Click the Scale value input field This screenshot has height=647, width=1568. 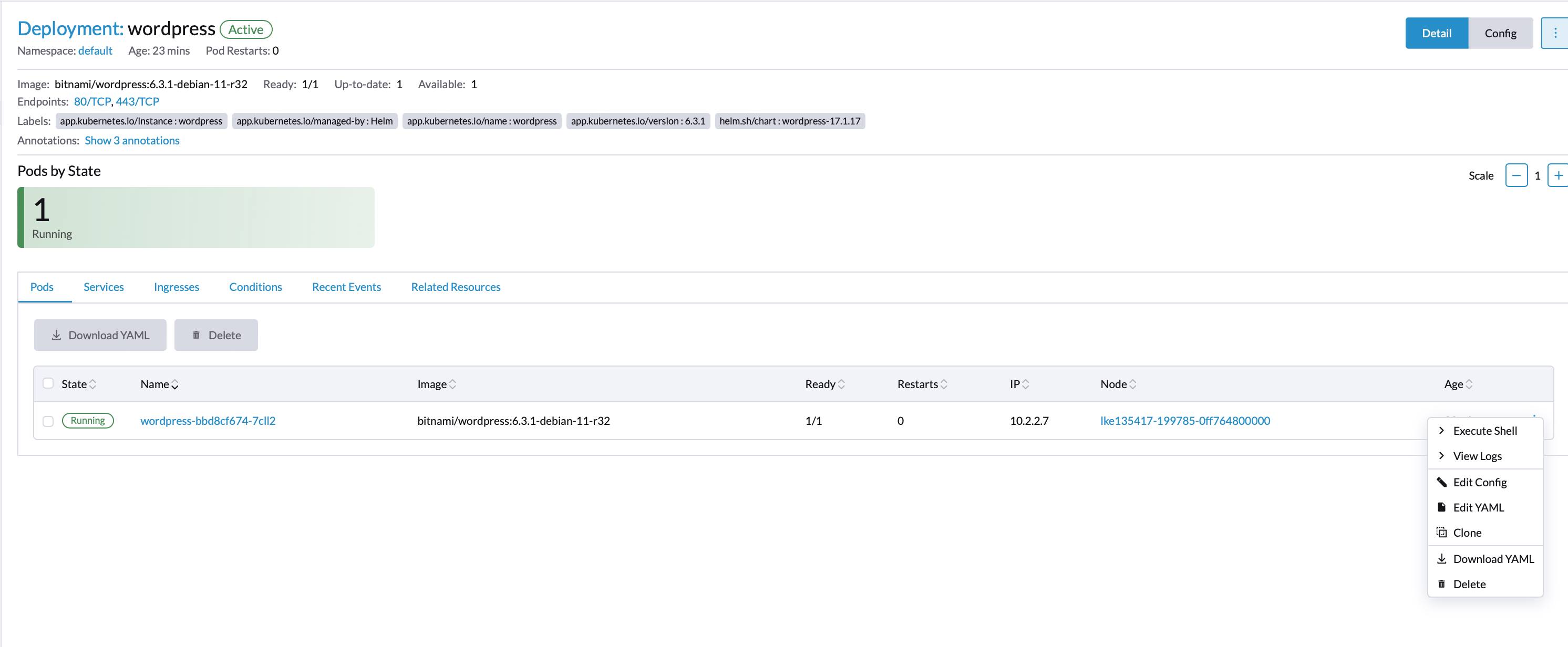[x=1537, y=175]
